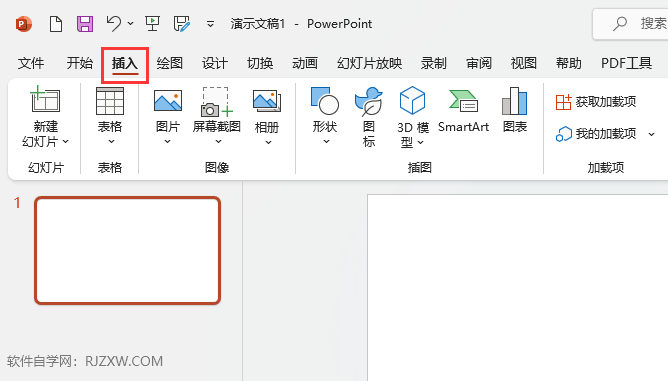
Task: Click the 屏幕截图 camera icon
Action: 216,102
